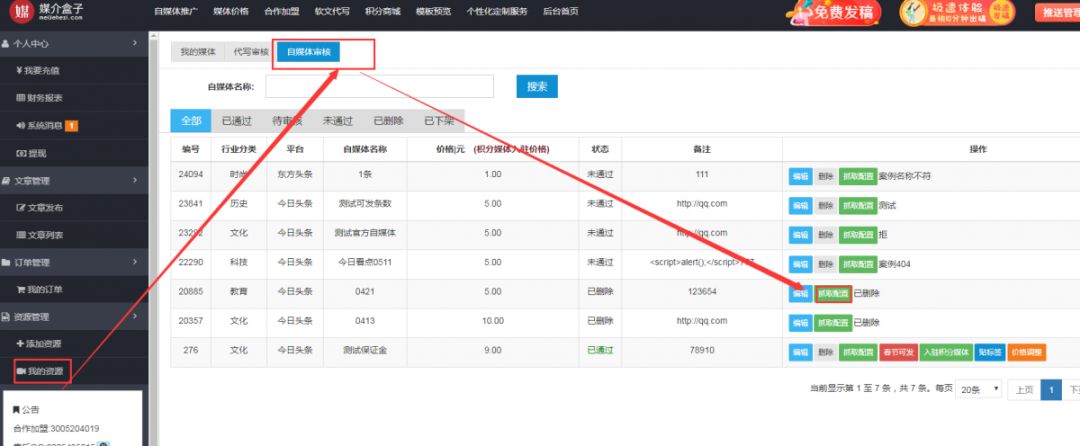Click 抓取配置 for row 24094

(x=858, y=176)
